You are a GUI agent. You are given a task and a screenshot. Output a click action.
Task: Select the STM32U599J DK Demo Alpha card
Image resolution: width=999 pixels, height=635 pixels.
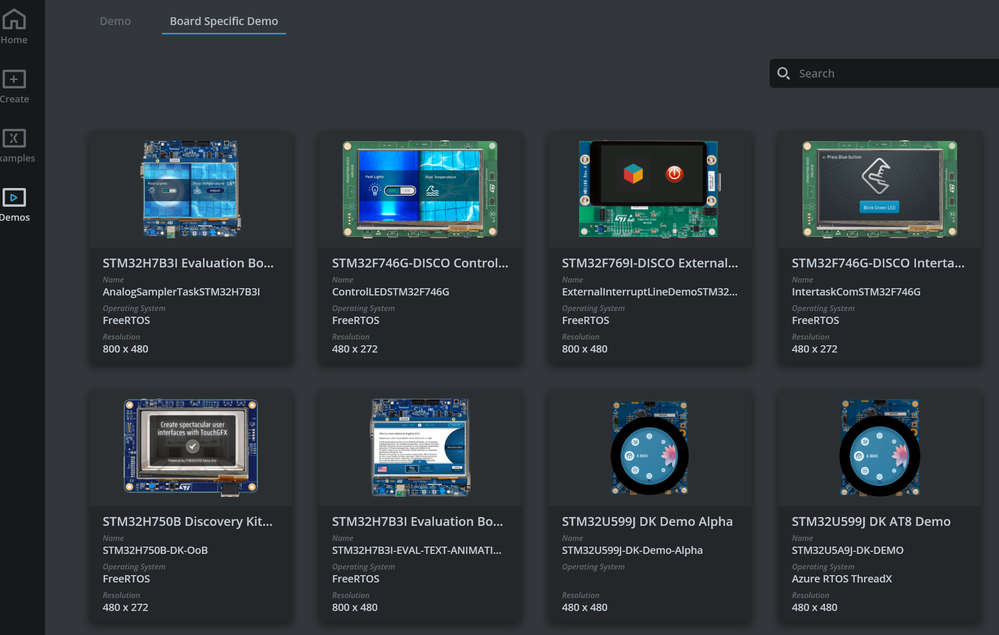(649, 447)
